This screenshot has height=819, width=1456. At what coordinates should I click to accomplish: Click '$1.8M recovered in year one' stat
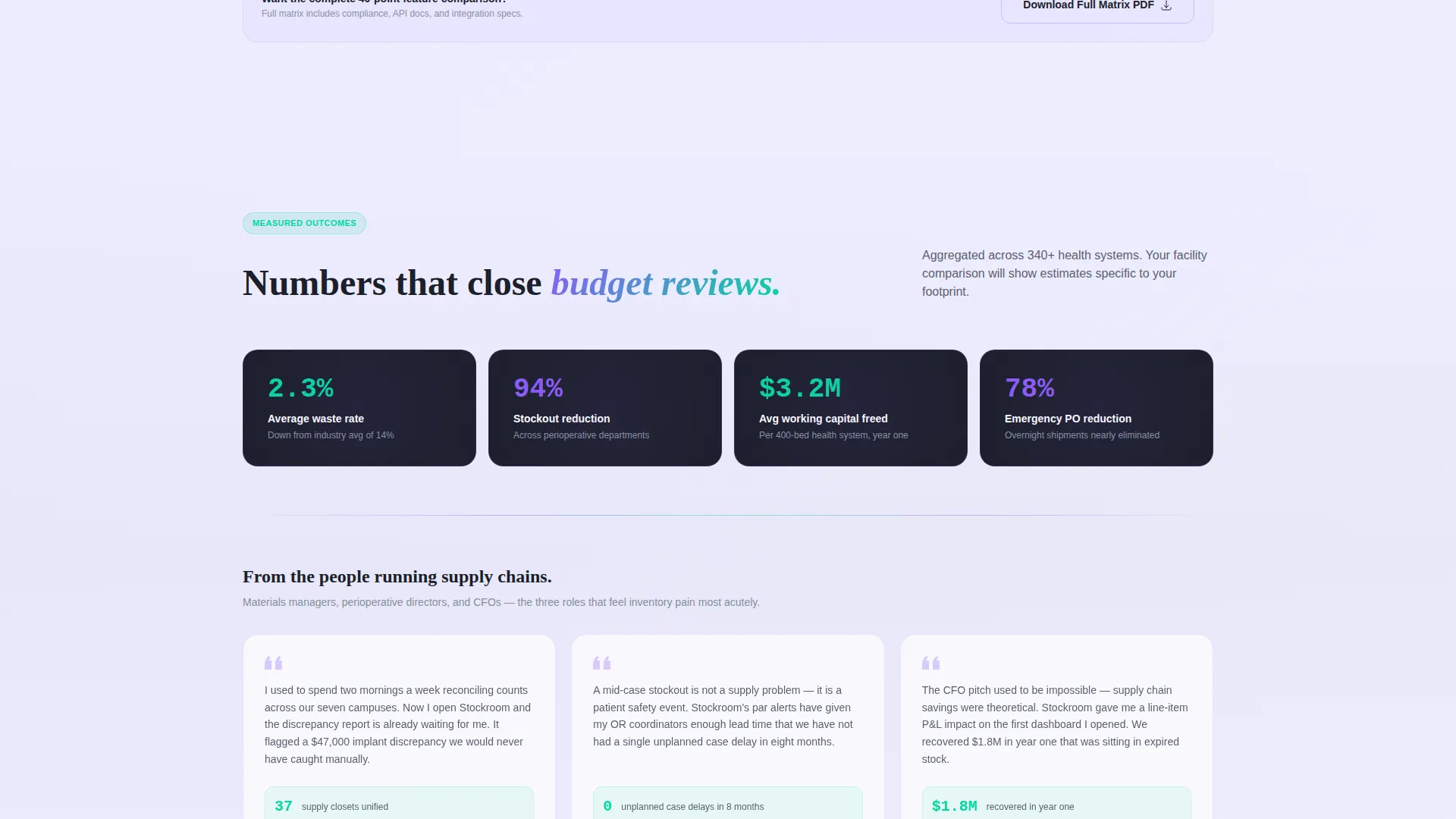[1056, 804]
